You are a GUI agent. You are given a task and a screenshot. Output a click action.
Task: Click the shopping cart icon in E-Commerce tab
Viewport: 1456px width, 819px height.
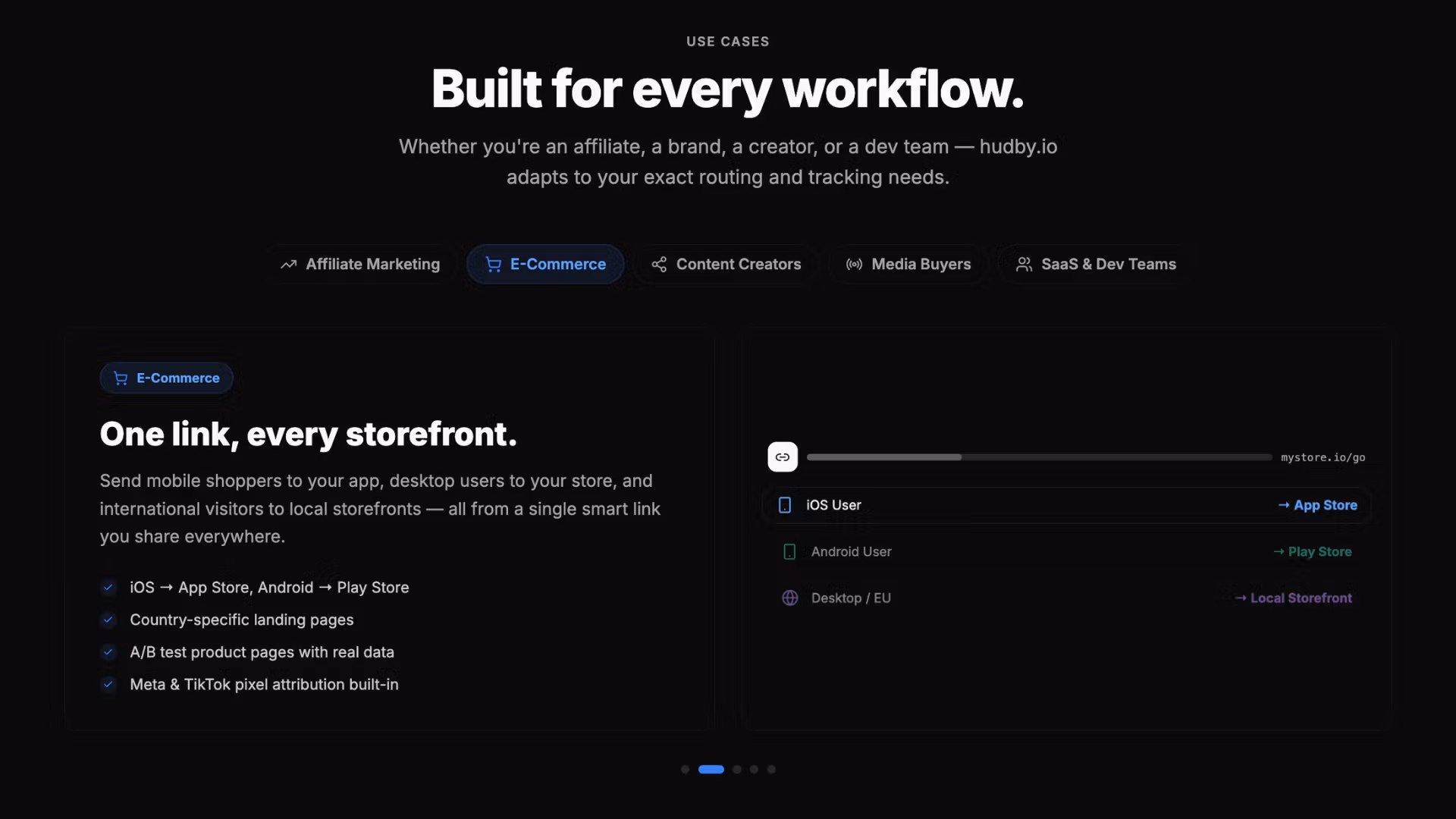tap(494, 265)
